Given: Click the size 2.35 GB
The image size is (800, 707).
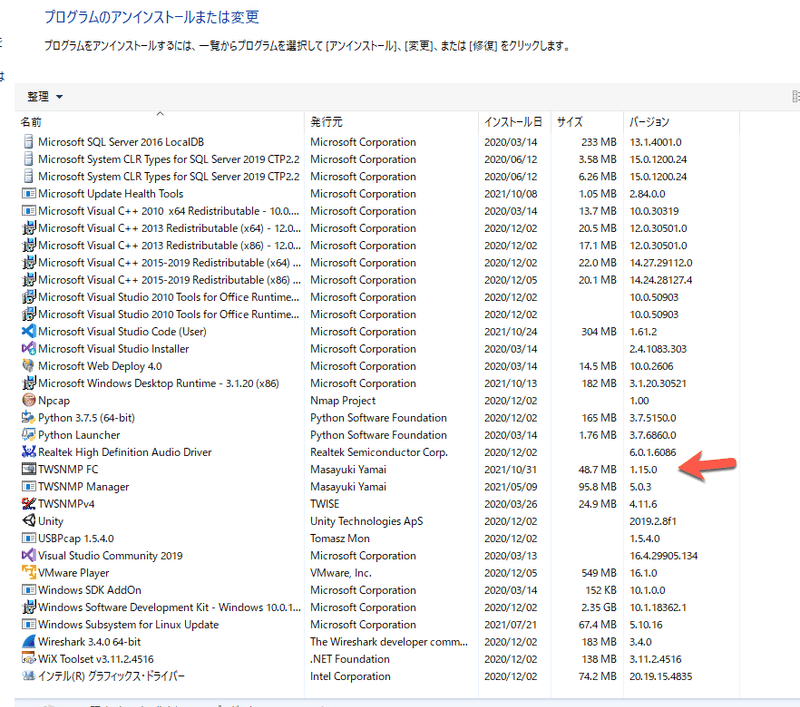Looking at the screenshot, I should tap(597, 608).
